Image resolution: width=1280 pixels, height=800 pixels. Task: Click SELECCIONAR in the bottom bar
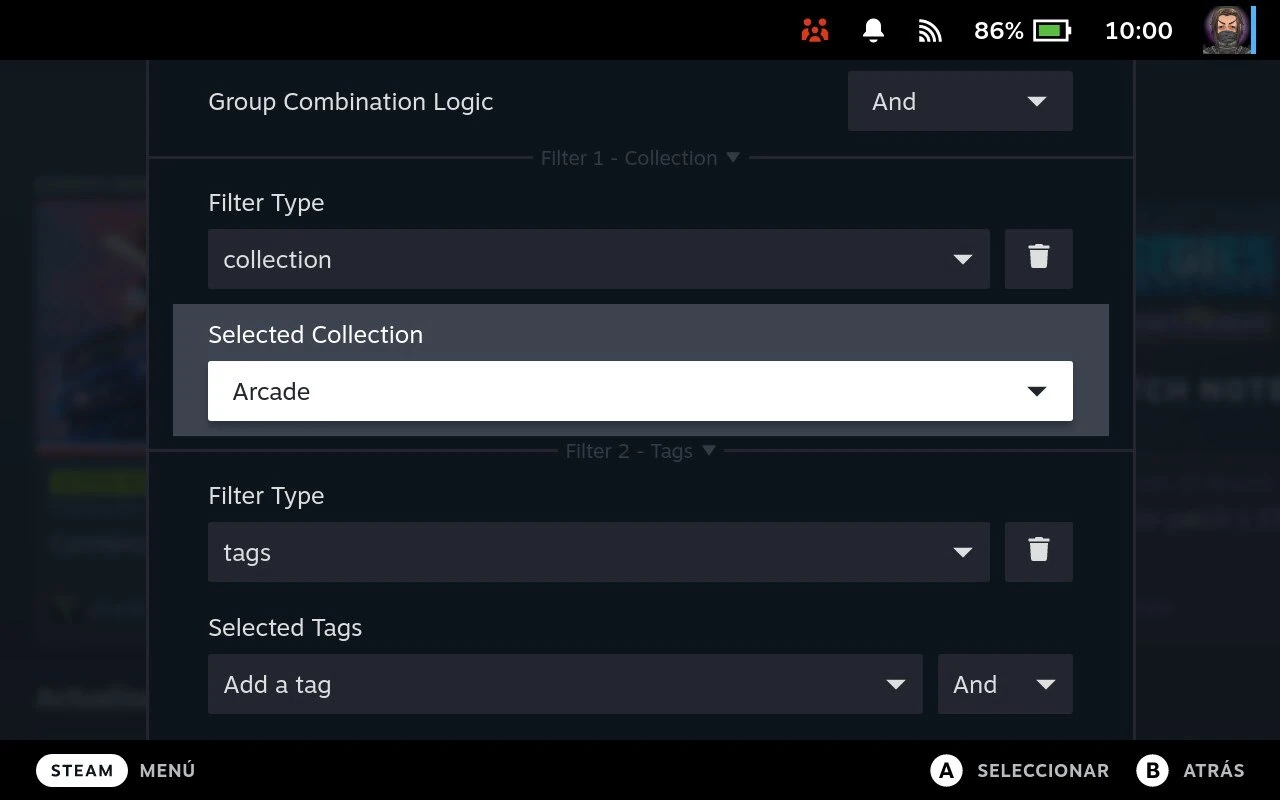1020,770
